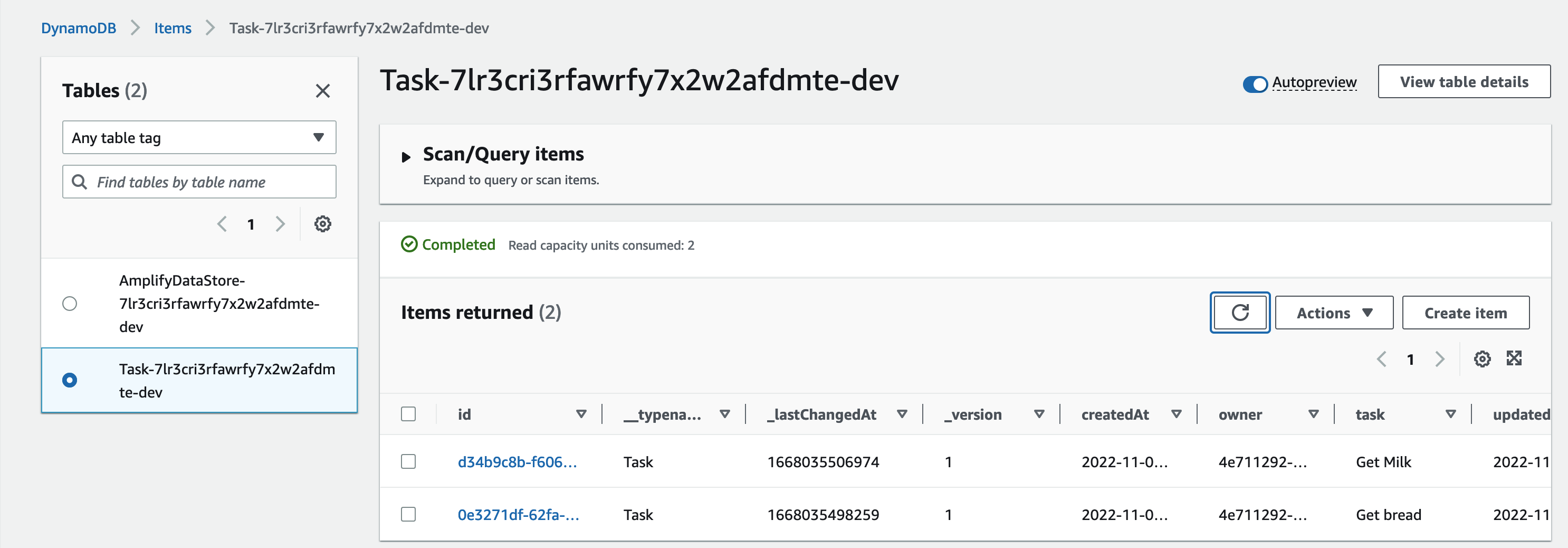Viewport: 1568px width, 548px height.
Task: Go to next page of tables list
Action: (x=280, y=224)
